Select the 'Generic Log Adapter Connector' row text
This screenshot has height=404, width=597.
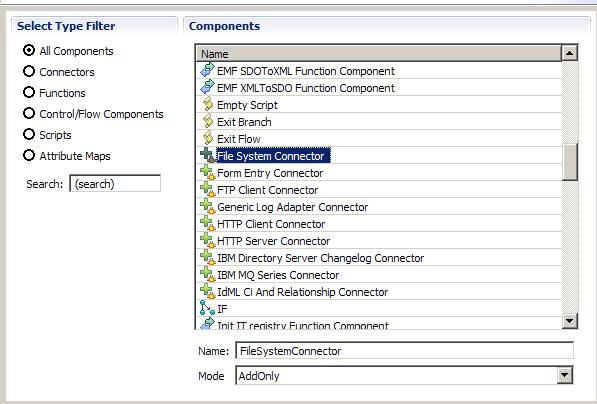(x=292, y=207)
